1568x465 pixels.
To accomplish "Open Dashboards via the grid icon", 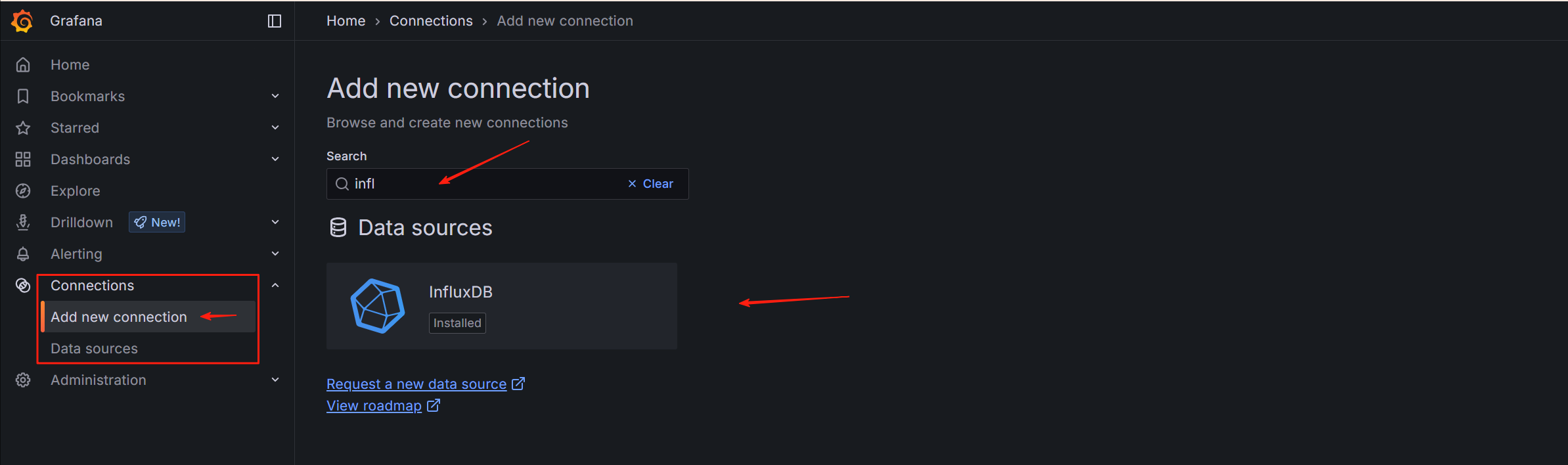I will 23,159.
